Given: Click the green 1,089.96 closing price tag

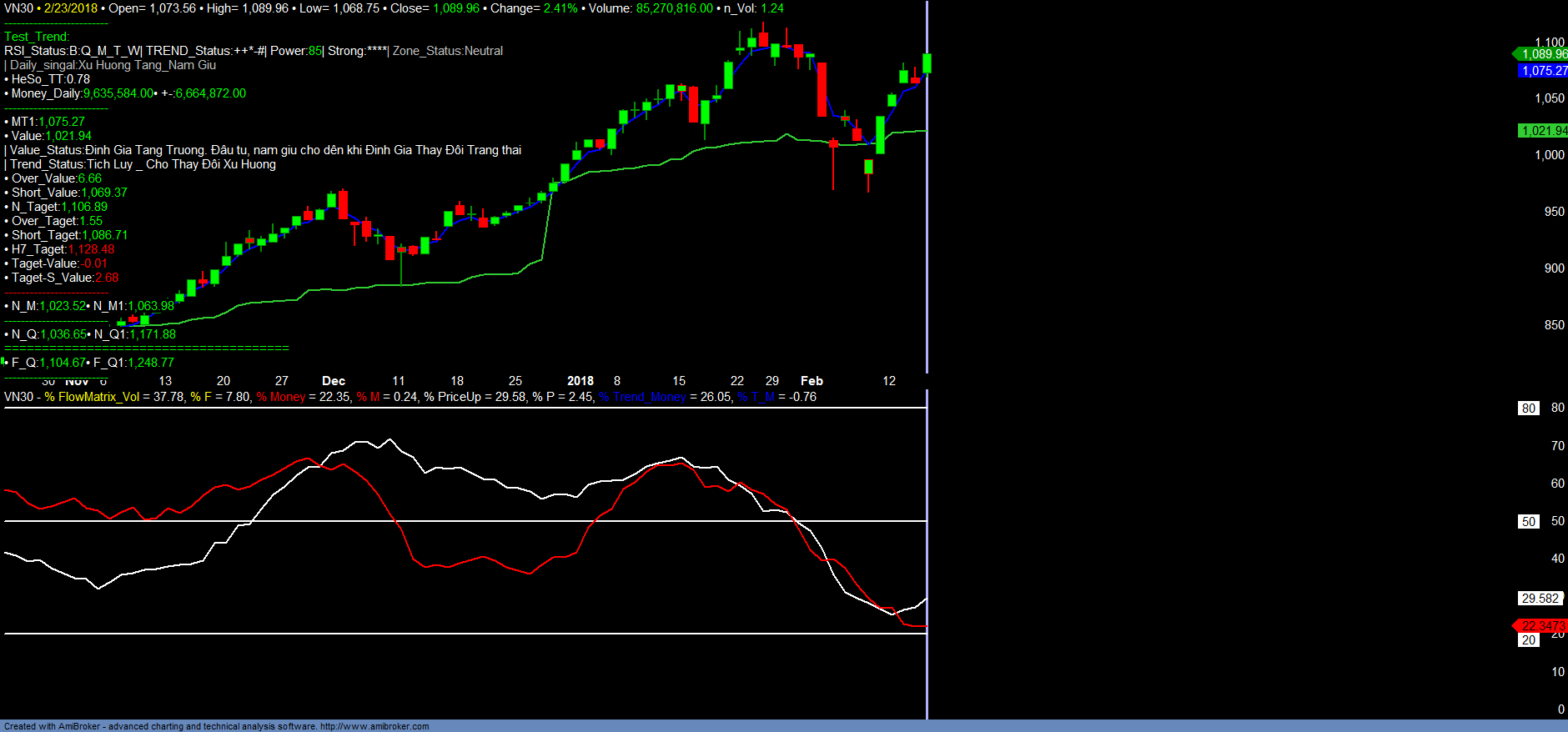Looking at the screenshot, I should (x=1543, y=54).
